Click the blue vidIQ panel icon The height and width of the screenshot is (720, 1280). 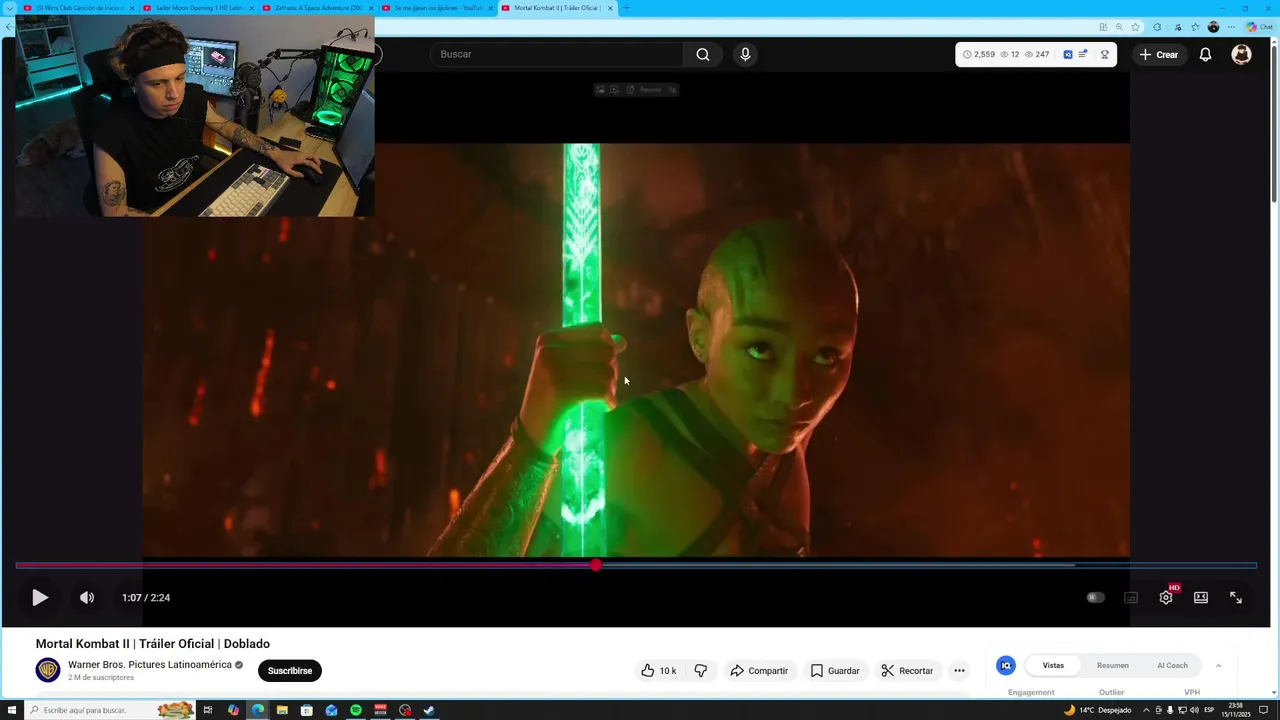[x=1006, y=666]
